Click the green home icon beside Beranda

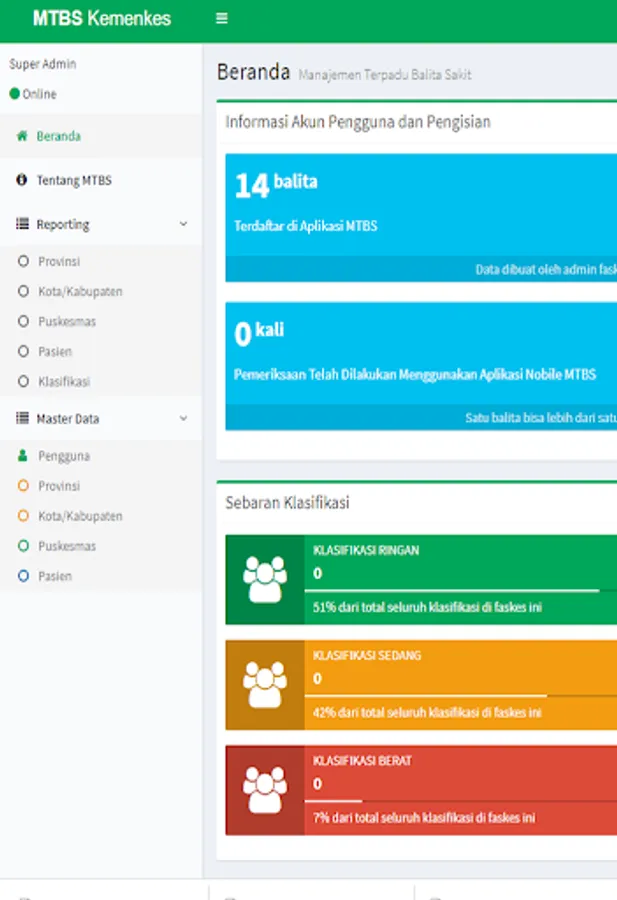click(22, 136)
